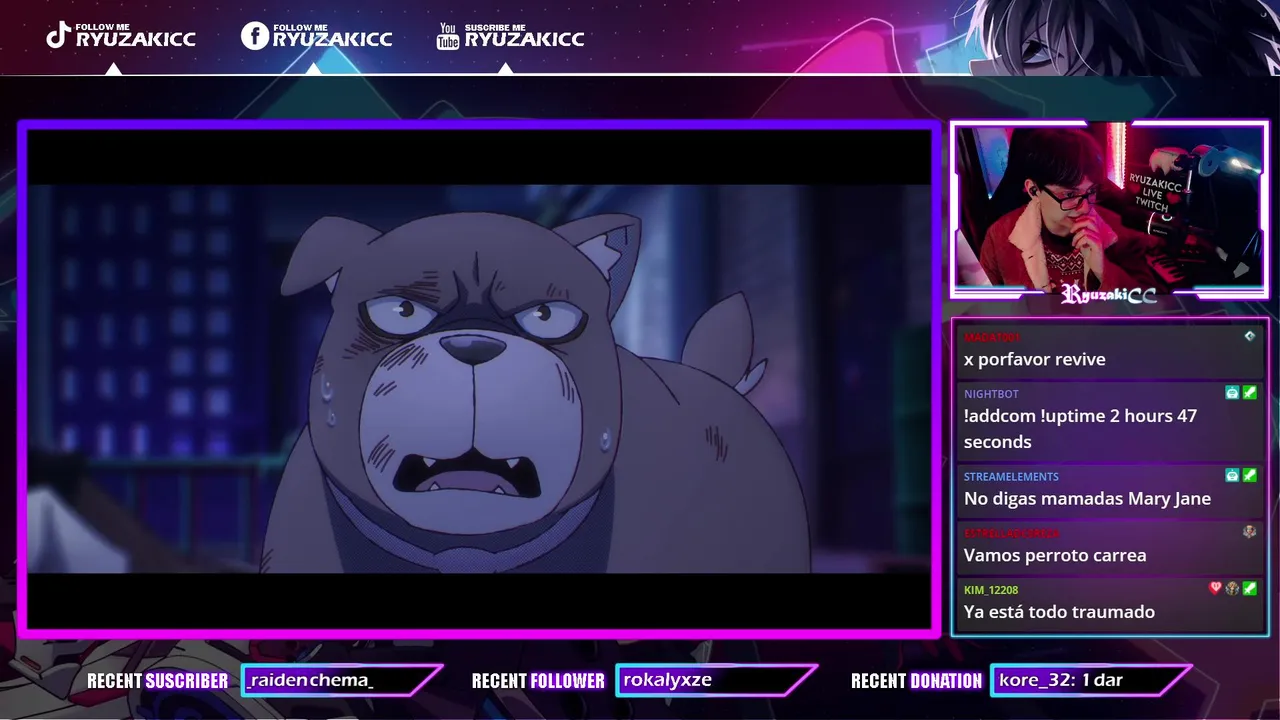Screen dimensions: 1280x720
Task: Click the Facebook logo icon
Action: coord(255,36)
